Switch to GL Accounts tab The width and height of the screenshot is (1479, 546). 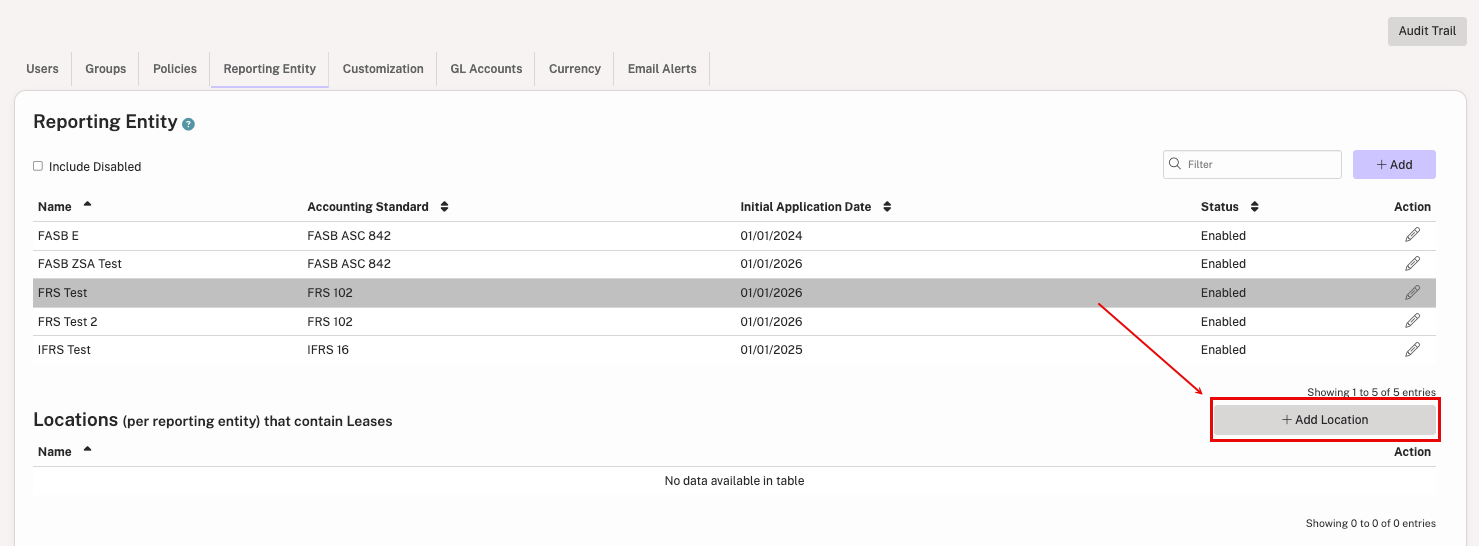(x=486, y=69)
